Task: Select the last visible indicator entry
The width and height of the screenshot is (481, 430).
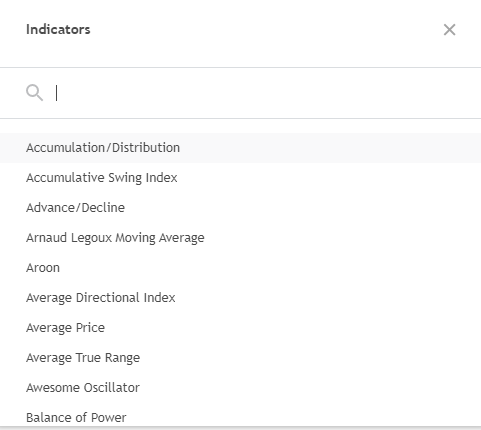Action: pos(240,415)
